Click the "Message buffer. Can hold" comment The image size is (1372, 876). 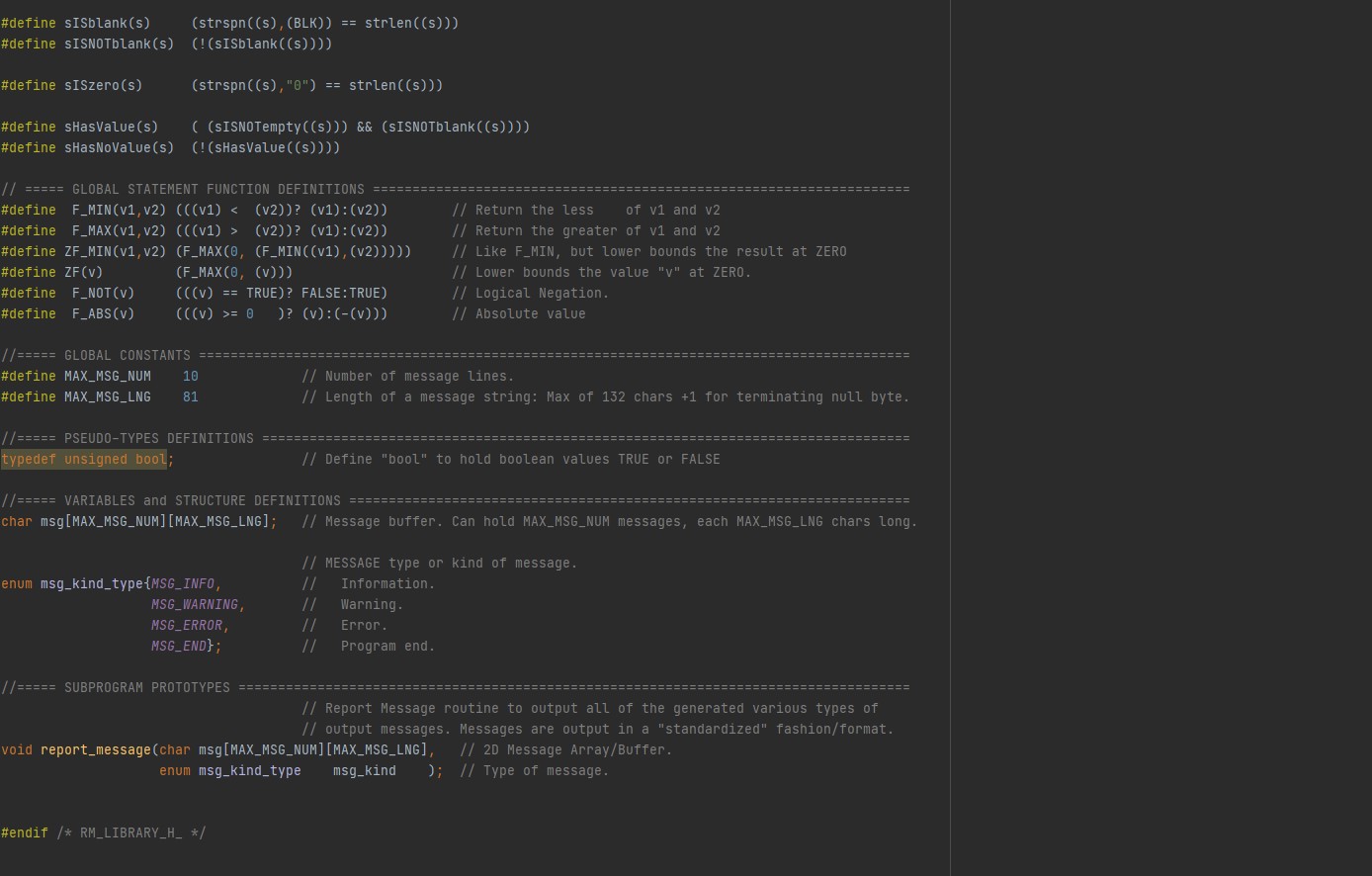pos(610,522)
